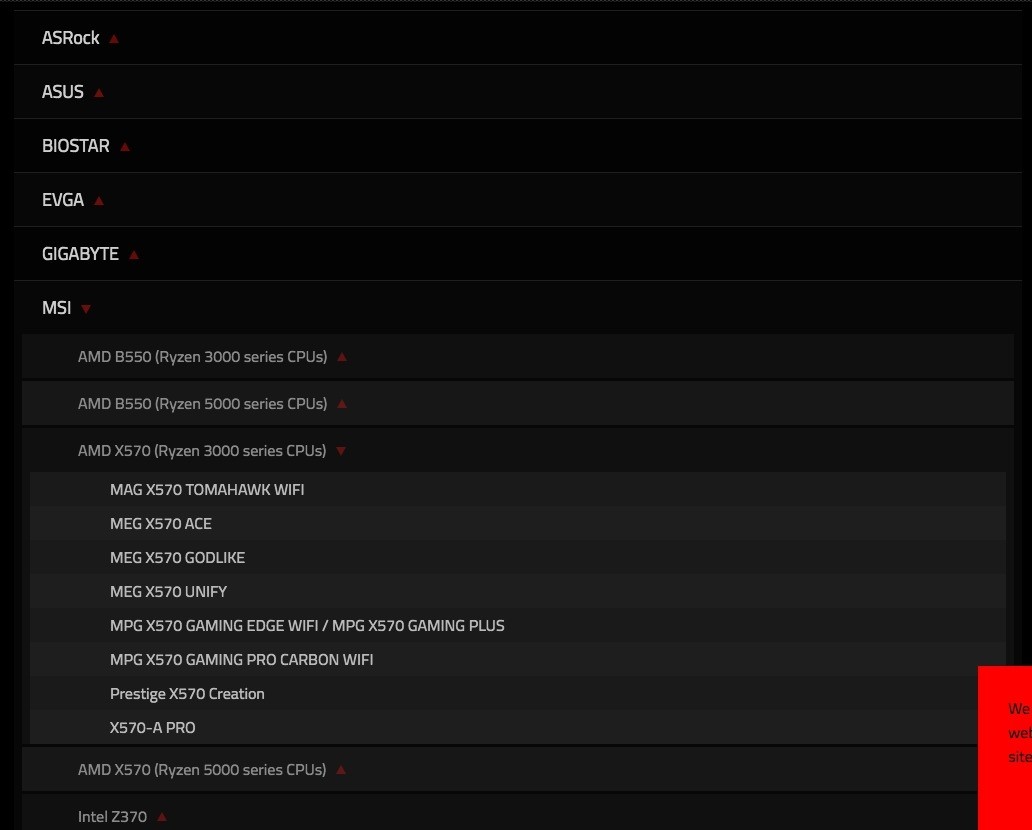The width and height of the screenshot is (1032, 830).
Task: Click the red arrow next to Intel Z370
Action: tap(162, 817)
